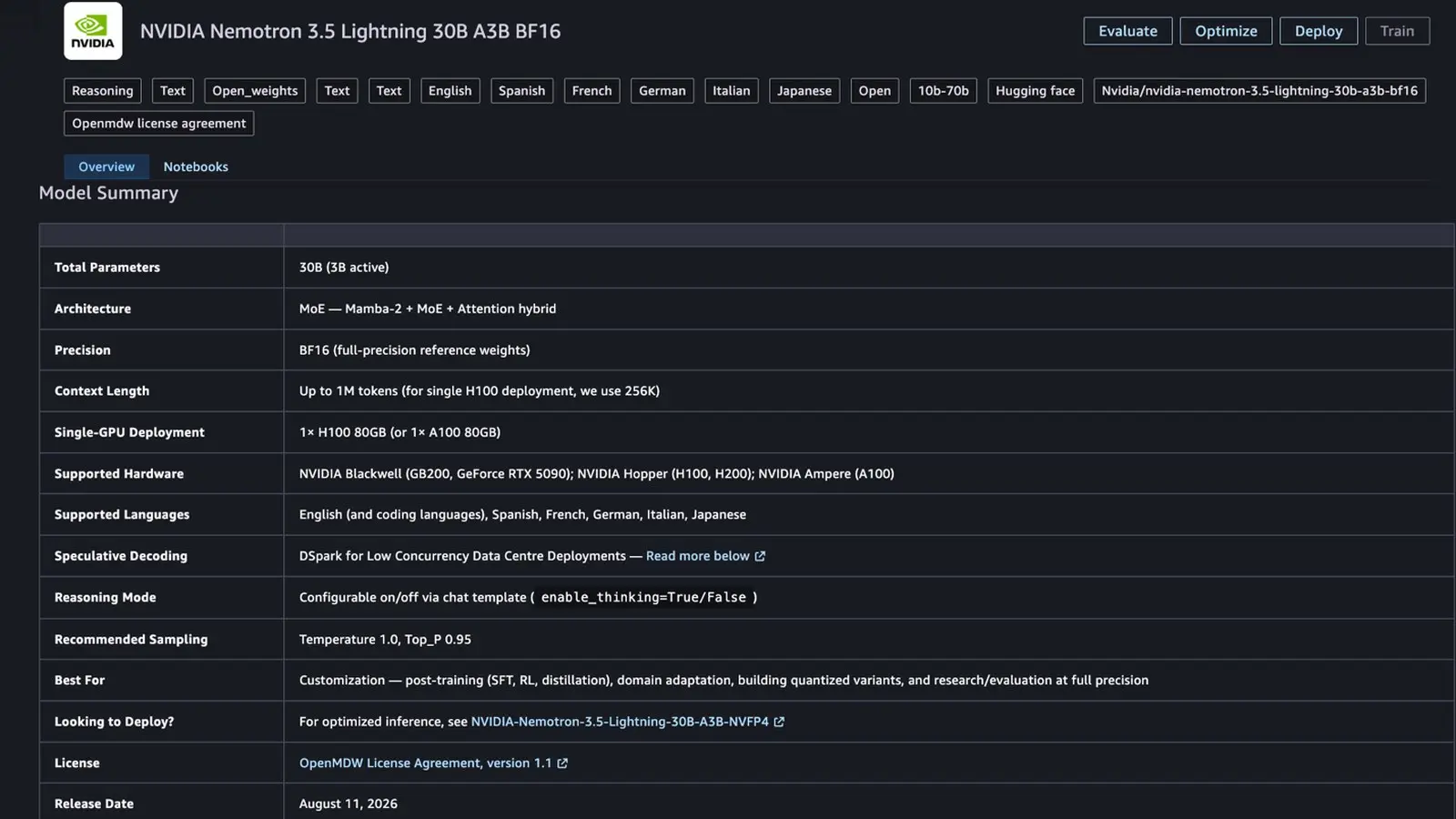
Task: Click the Spanish language tag
Action: point(522,91)
